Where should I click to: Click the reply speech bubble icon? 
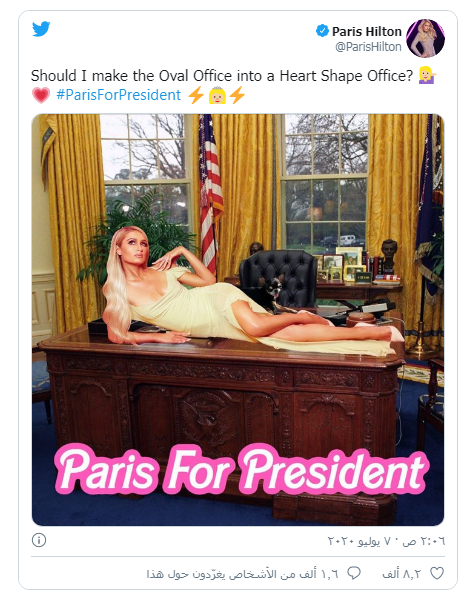pyautogui.click(x=354, y=573)
